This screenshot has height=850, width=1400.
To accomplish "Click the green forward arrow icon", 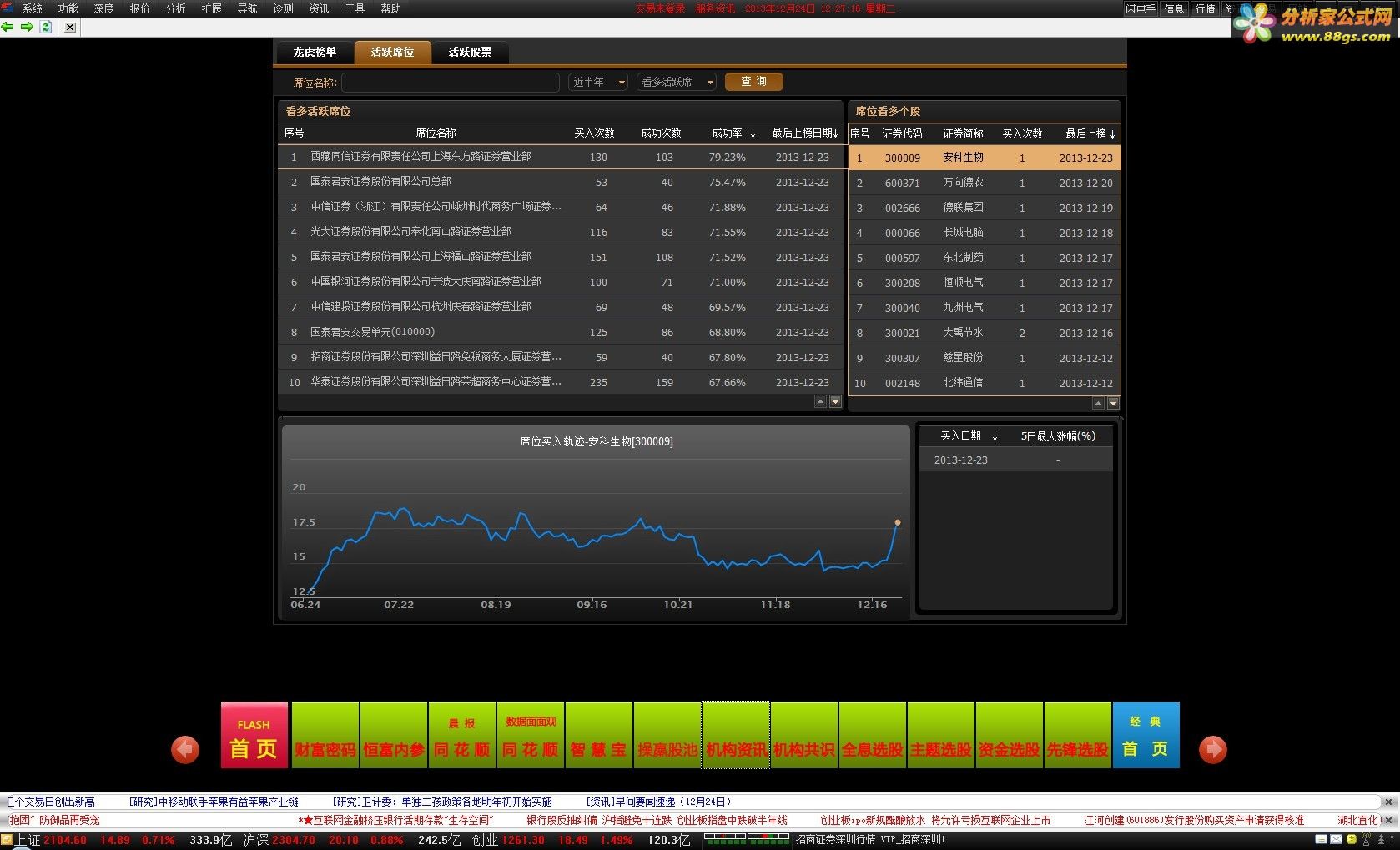I will (x=27, y=27).
